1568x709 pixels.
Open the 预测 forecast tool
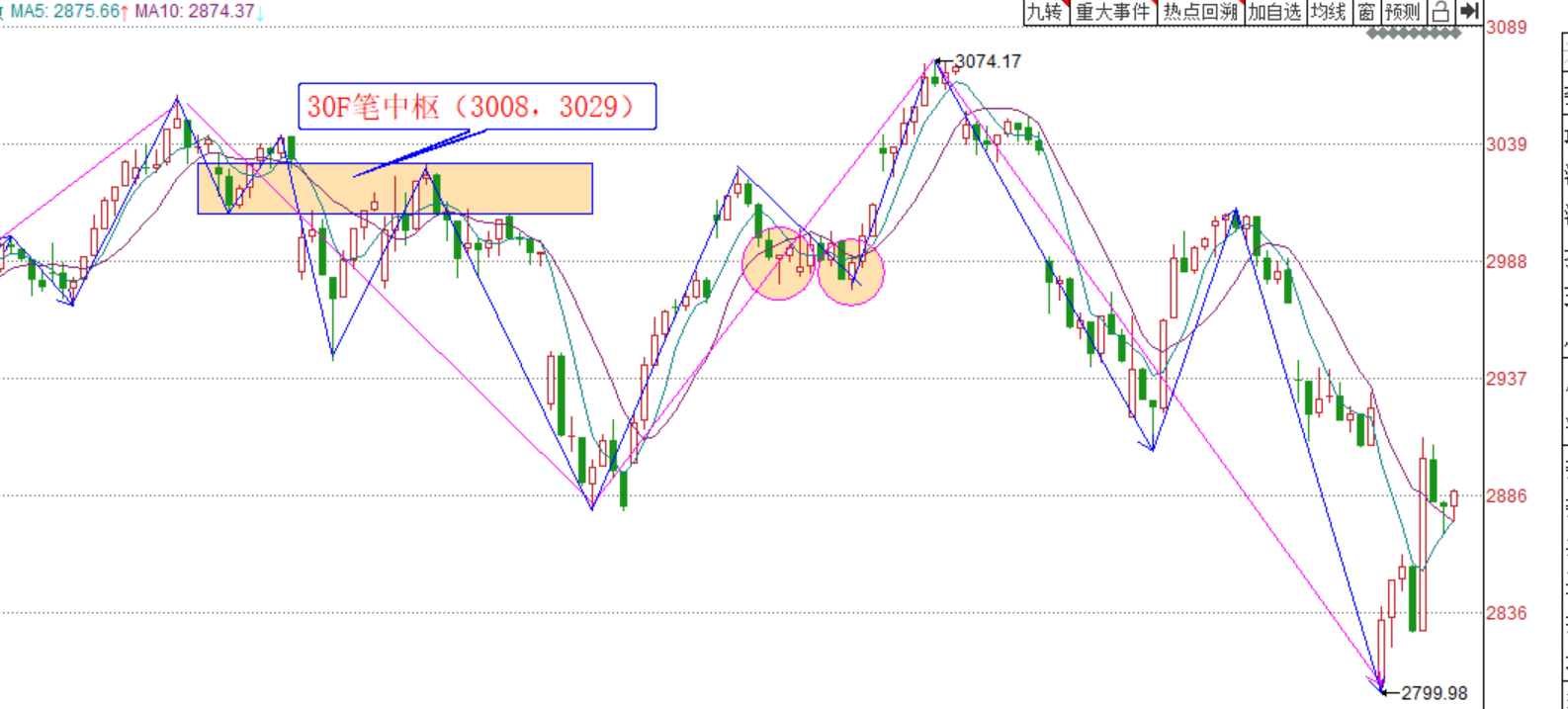(1402, 12)
